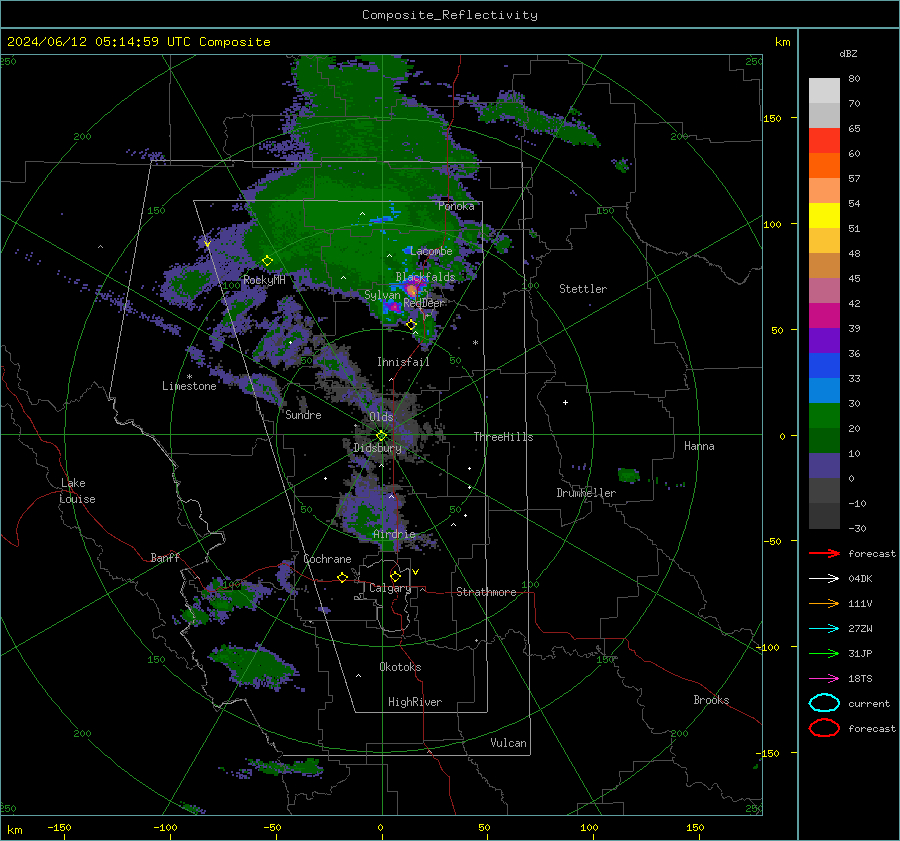Screen dimensions: 900x841
Task: Click the yellow diamond marker near Cochrane
Action: [x=343, y=578]
